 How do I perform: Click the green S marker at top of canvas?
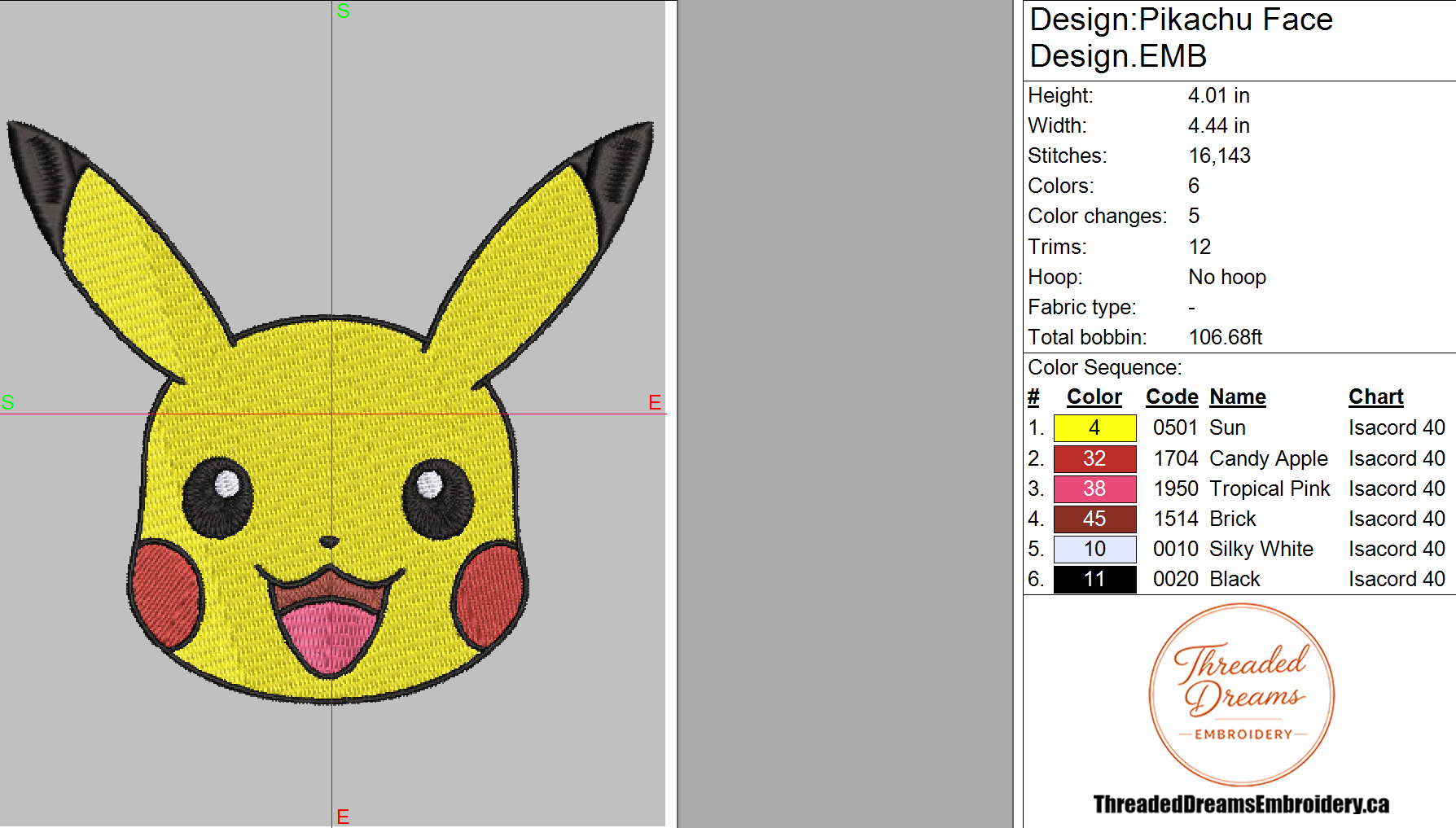343,11
